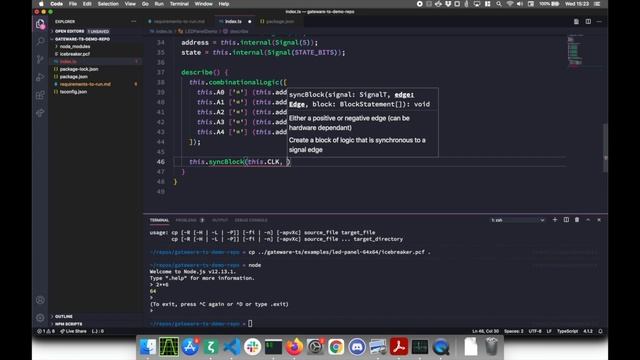
Task: Switch to the Debug Console panel tab
Action: click(x=251, y=220)
